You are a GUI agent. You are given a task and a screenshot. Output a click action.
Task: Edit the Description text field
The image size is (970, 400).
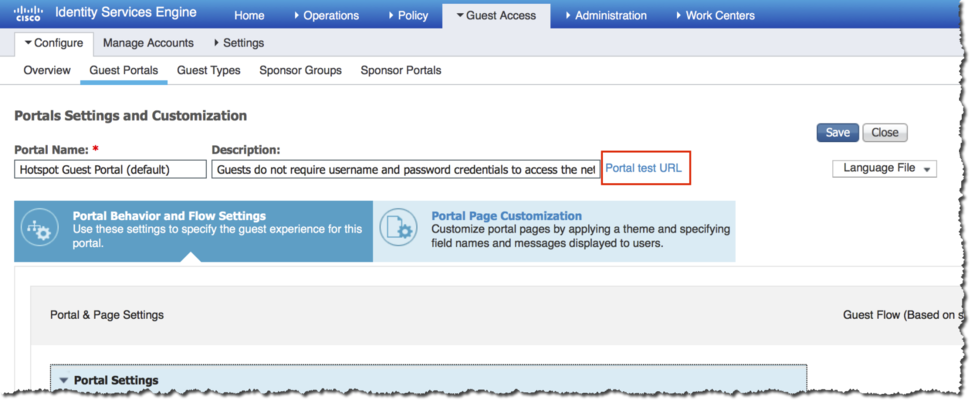(406, 169)
